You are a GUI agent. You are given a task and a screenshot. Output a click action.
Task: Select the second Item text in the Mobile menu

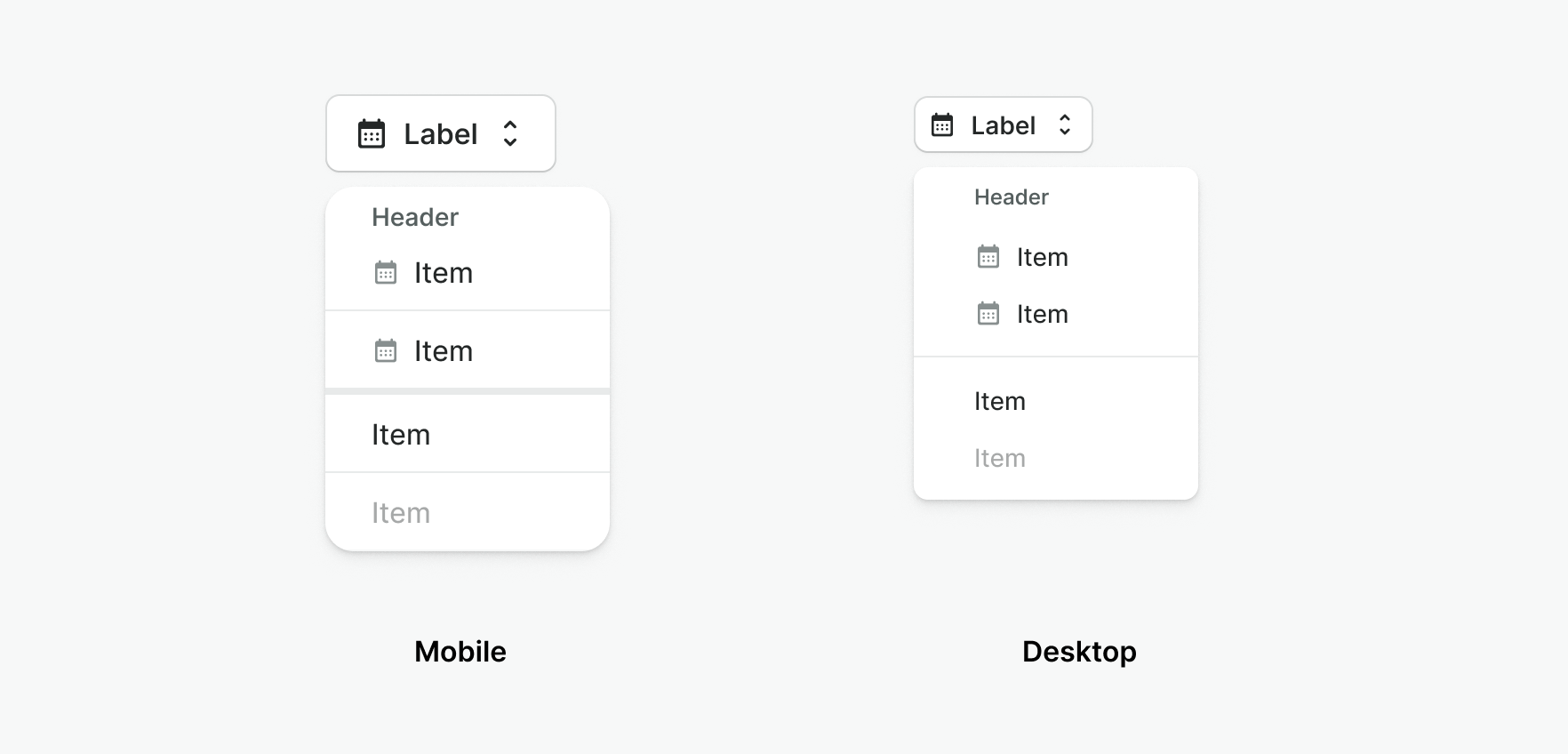tap(444, 351)
